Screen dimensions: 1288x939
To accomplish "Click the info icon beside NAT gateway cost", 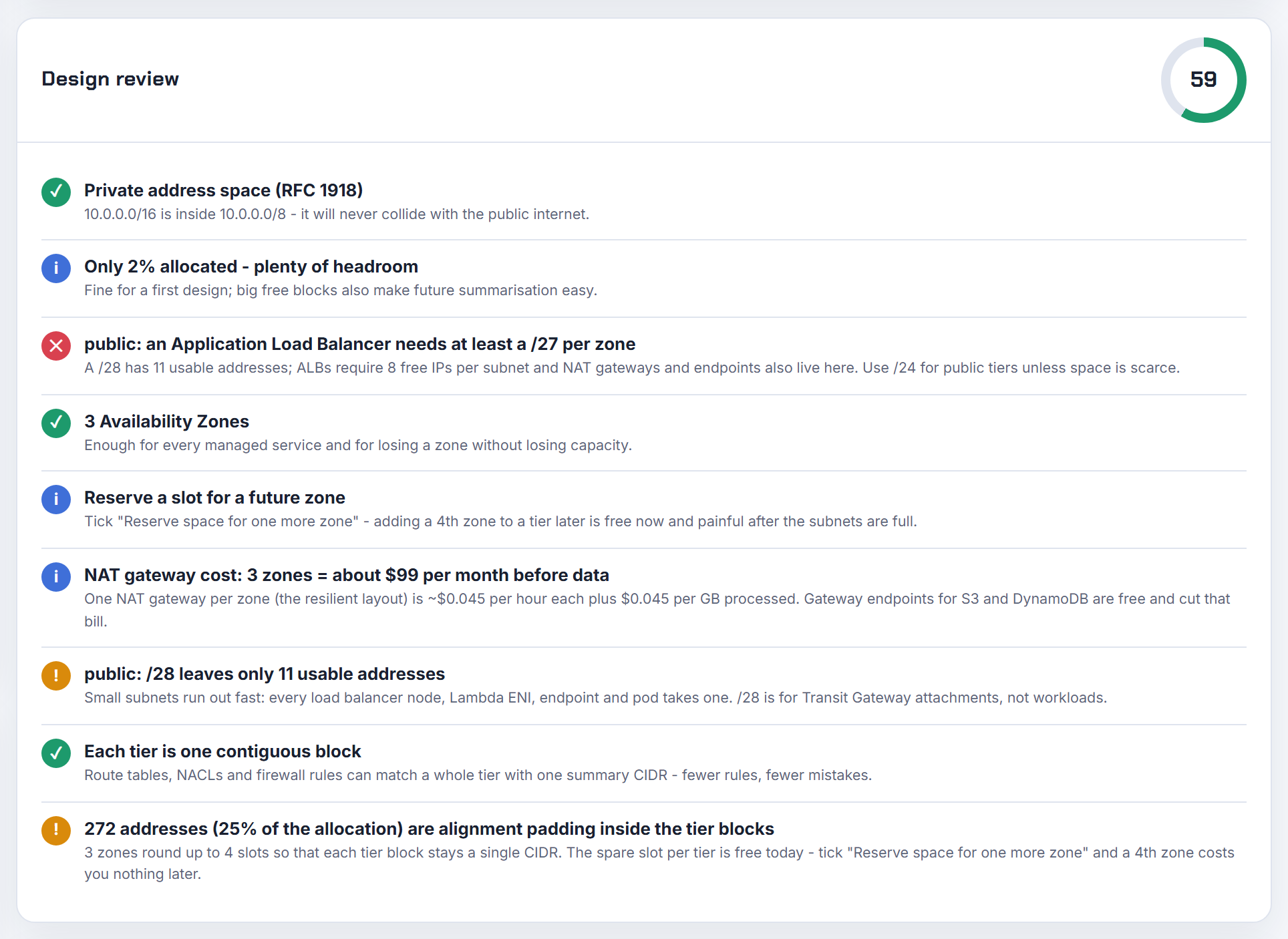I will tap(56, 577).
